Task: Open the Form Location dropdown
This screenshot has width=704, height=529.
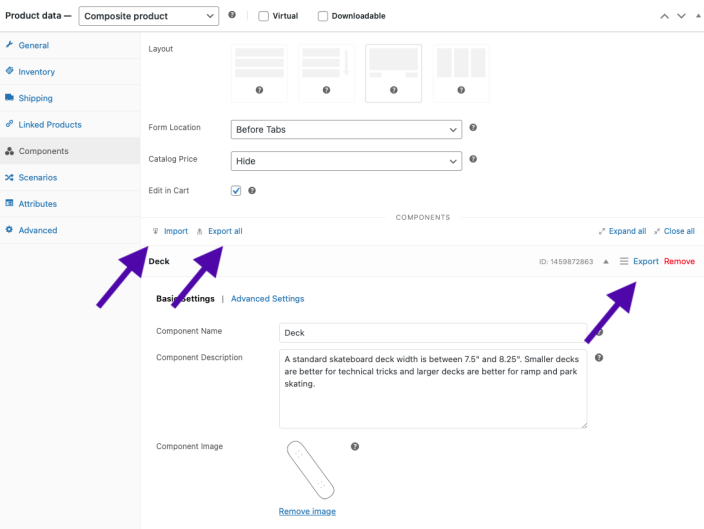Action: 346,129
